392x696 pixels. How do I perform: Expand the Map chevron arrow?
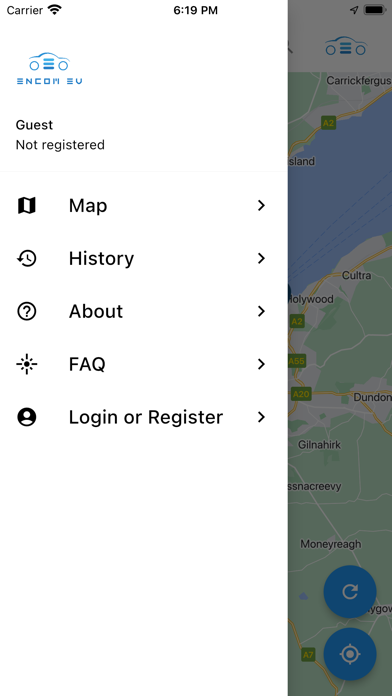pos(261,206)
